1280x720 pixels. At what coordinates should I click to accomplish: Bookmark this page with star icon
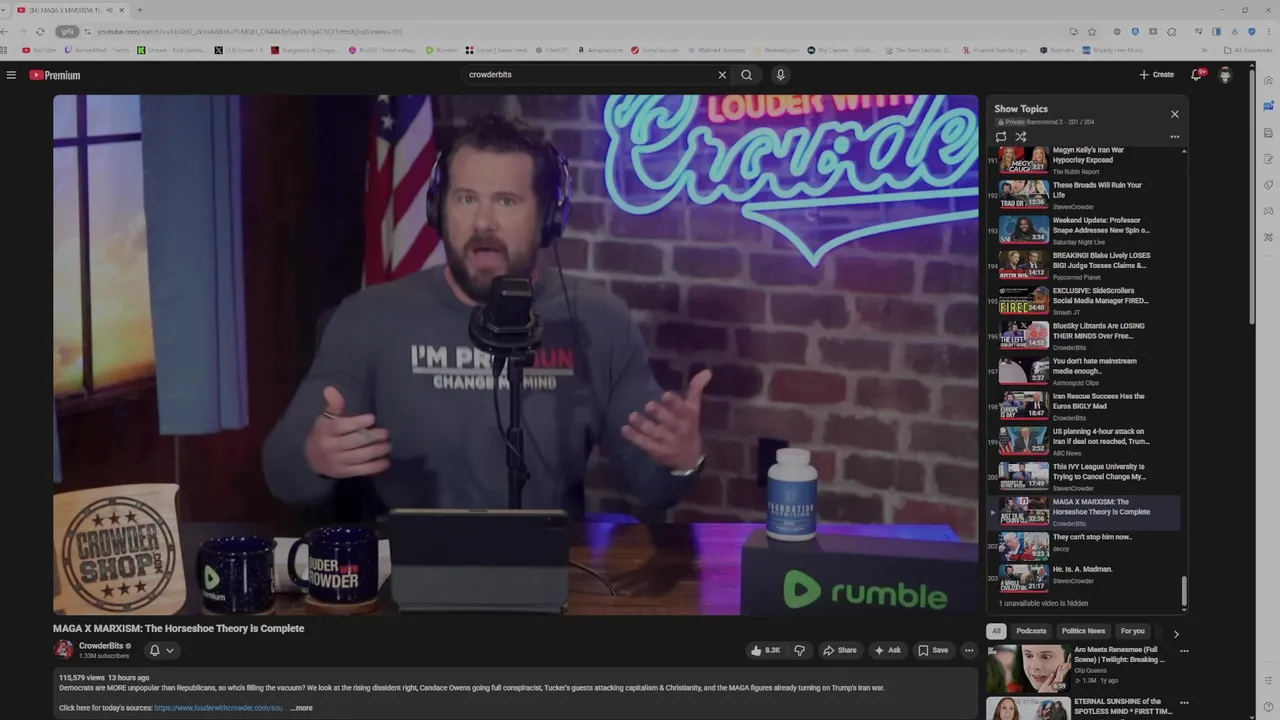[1092, 31]
